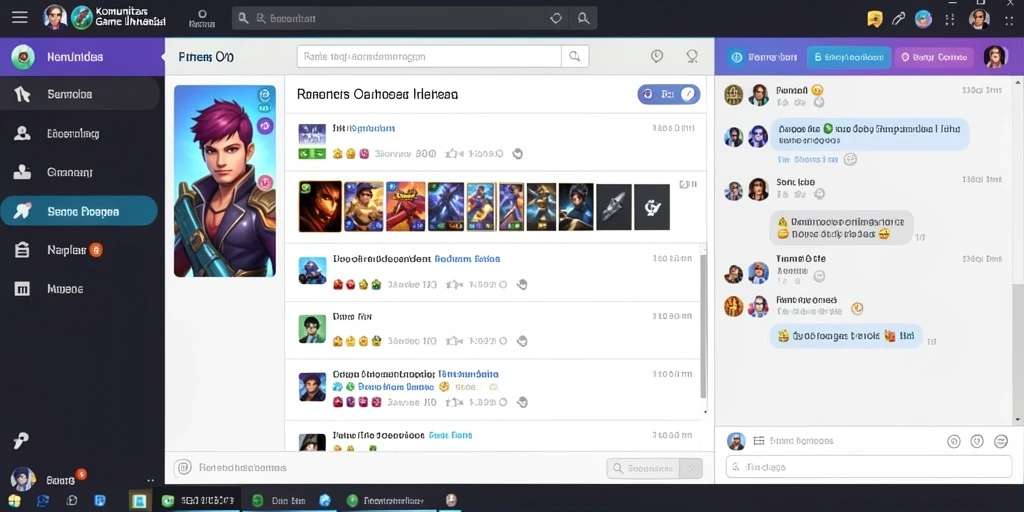
Task: Switch to the first chat panel tab with circle icon
Action: tap(763, 57)
